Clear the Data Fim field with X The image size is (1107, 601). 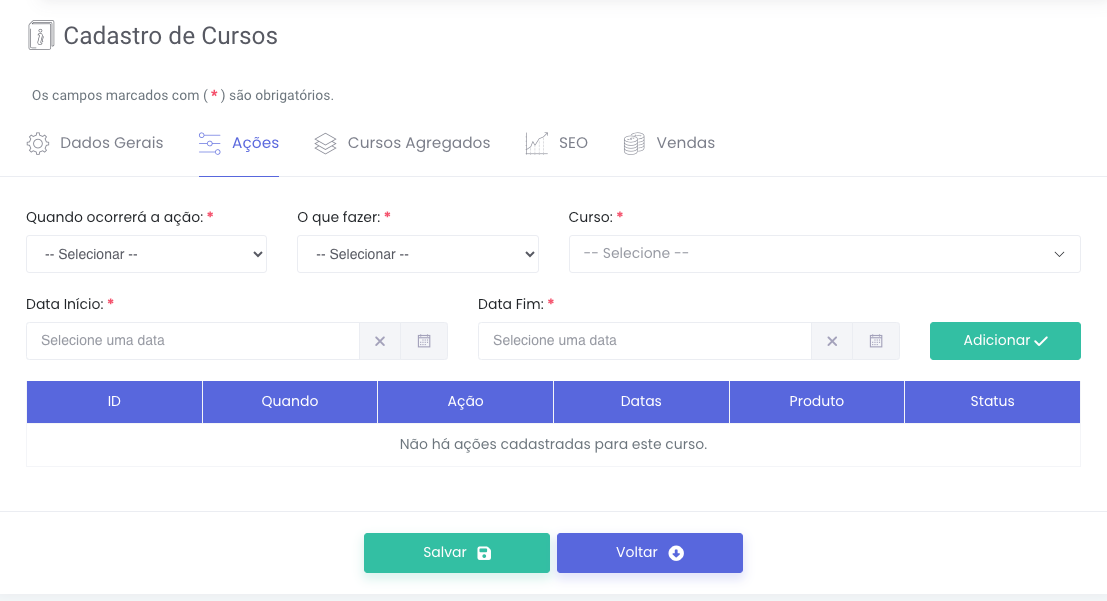(x=832, y=341)
